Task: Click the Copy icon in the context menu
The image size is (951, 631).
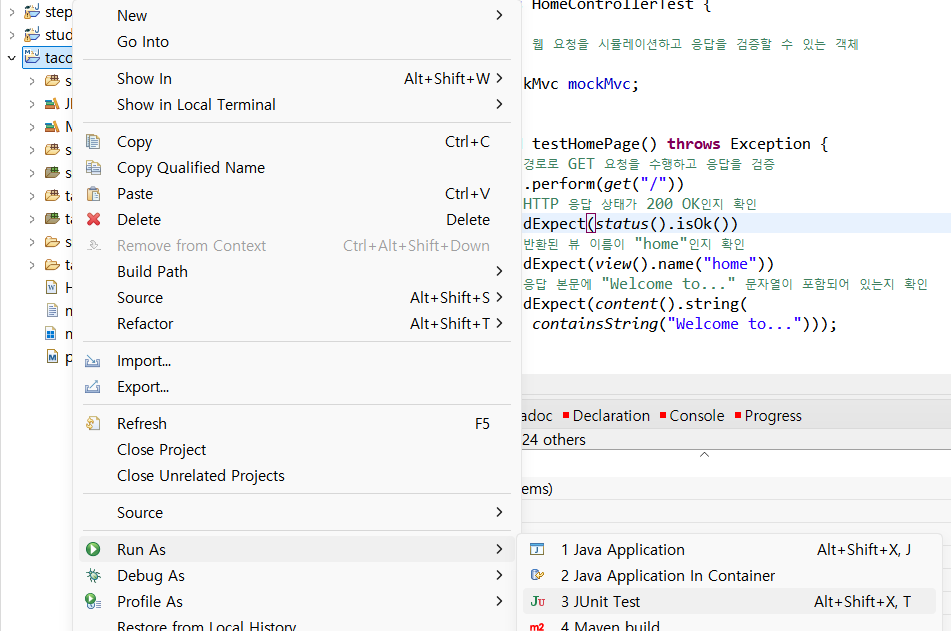Action: pos(93,141)
